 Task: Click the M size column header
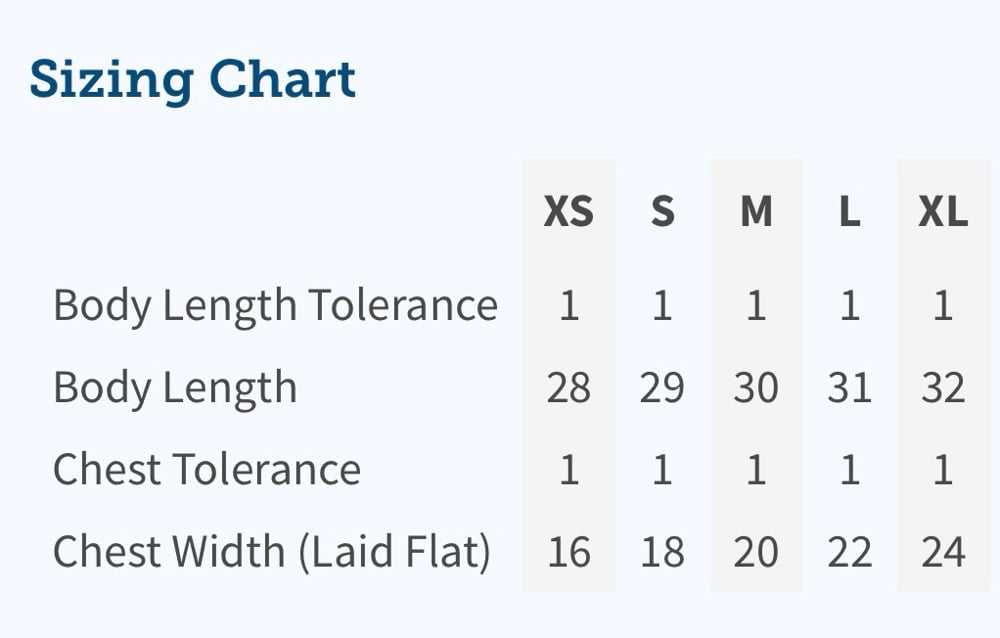point(756,212)
